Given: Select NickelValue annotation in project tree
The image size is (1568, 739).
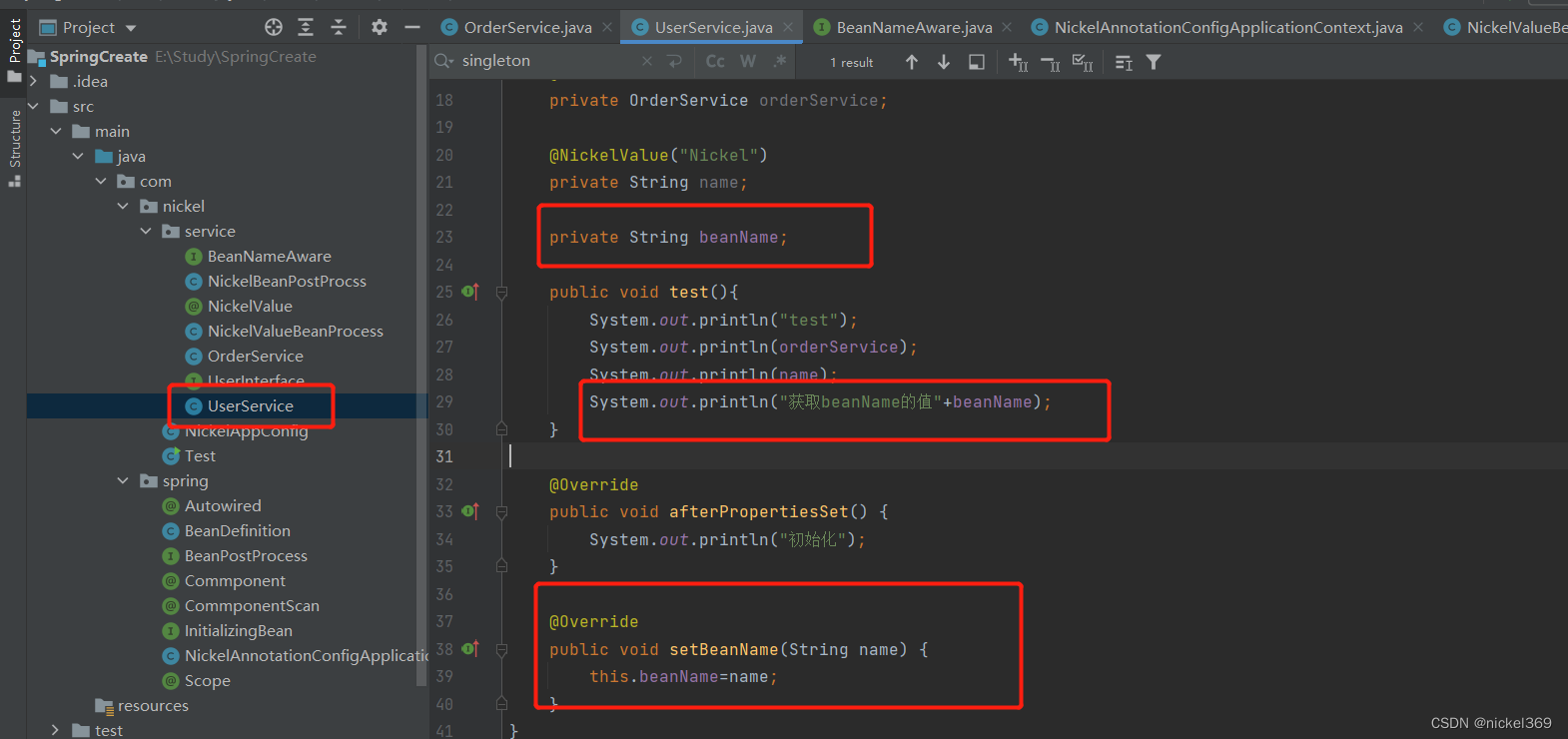Looking at the screenshot, I should point(250,306).
